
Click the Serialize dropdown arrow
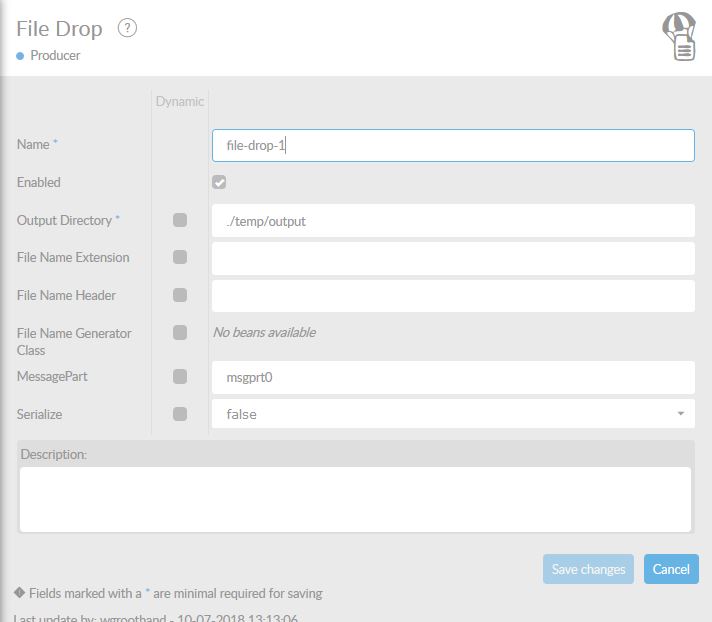coord(680,414)
